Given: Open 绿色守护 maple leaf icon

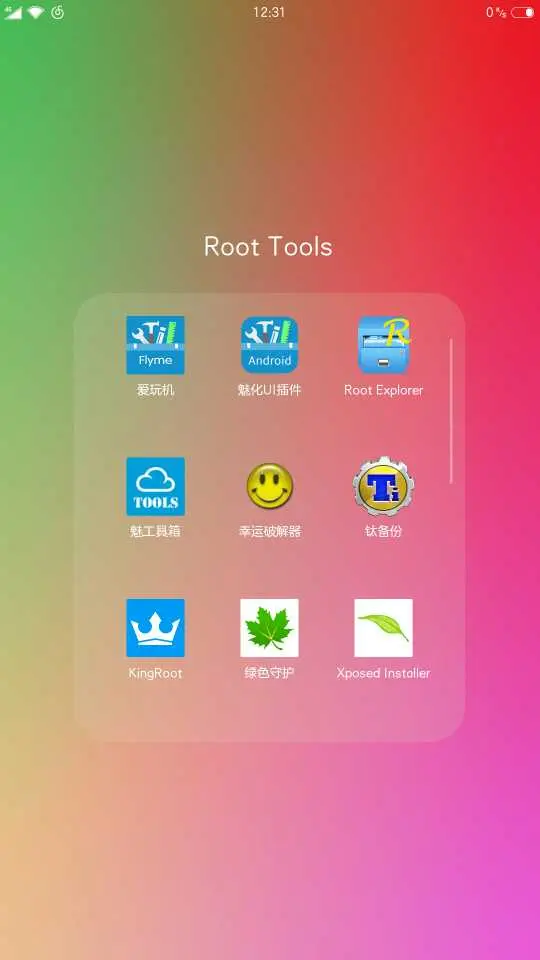Looking at the screenshot, I should (x=269, y=628).
